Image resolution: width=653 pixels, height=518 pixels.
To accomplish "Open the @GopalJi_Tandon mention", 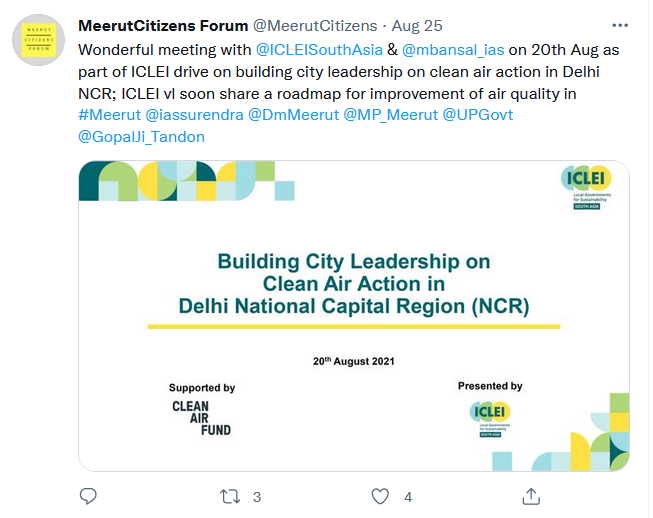I will (142, 137).
